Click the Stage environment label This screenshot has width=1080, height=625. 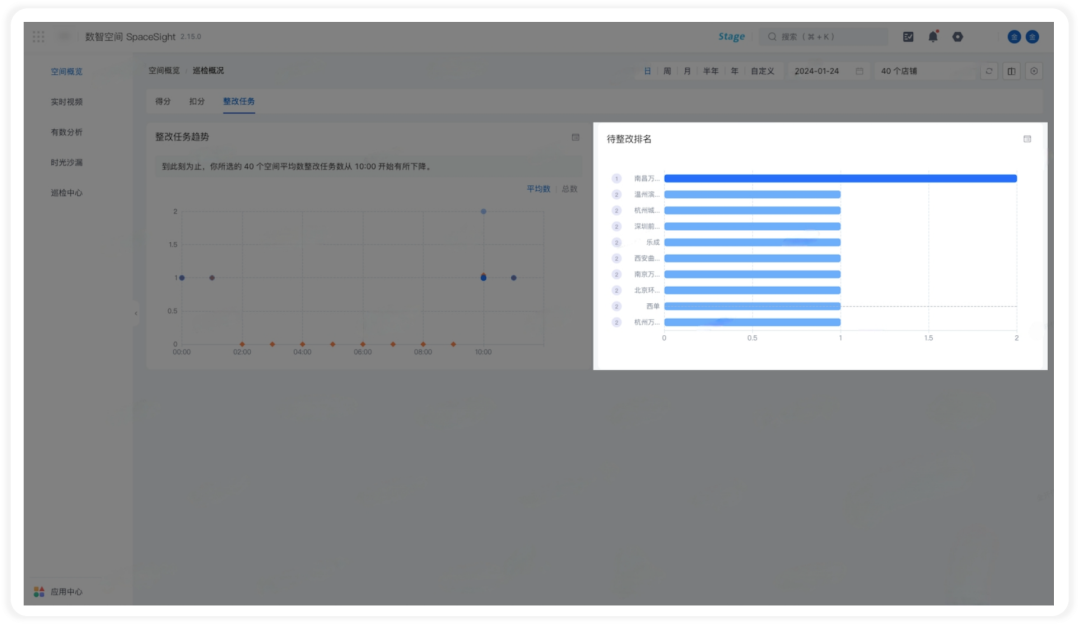731,37
